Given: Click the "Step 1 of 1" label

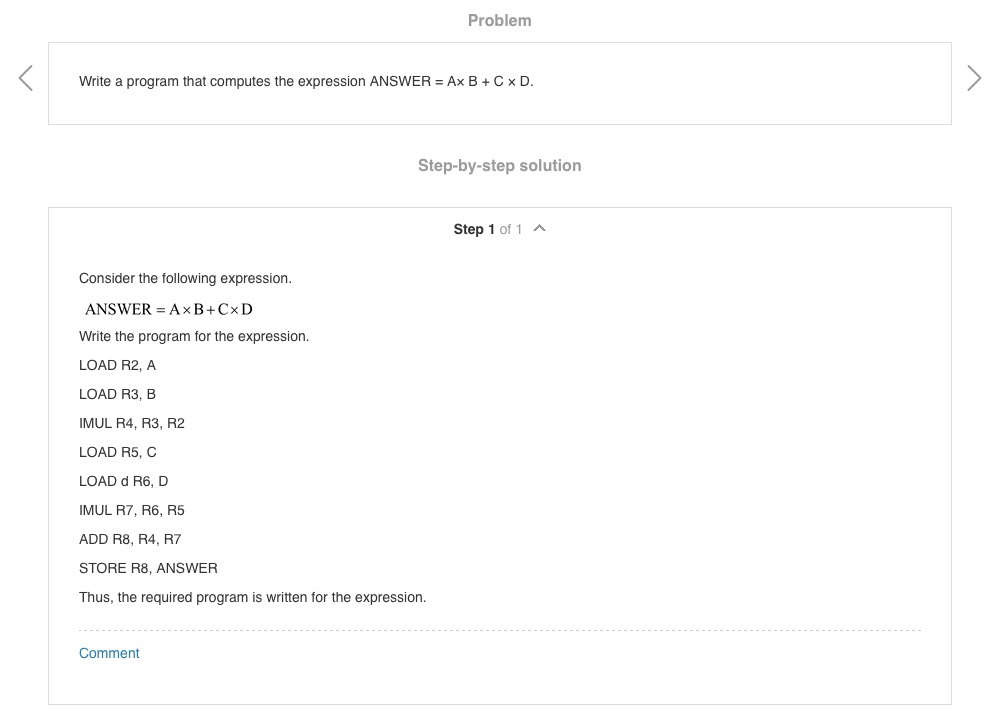Looking at the screenshot, I should 487,230.
